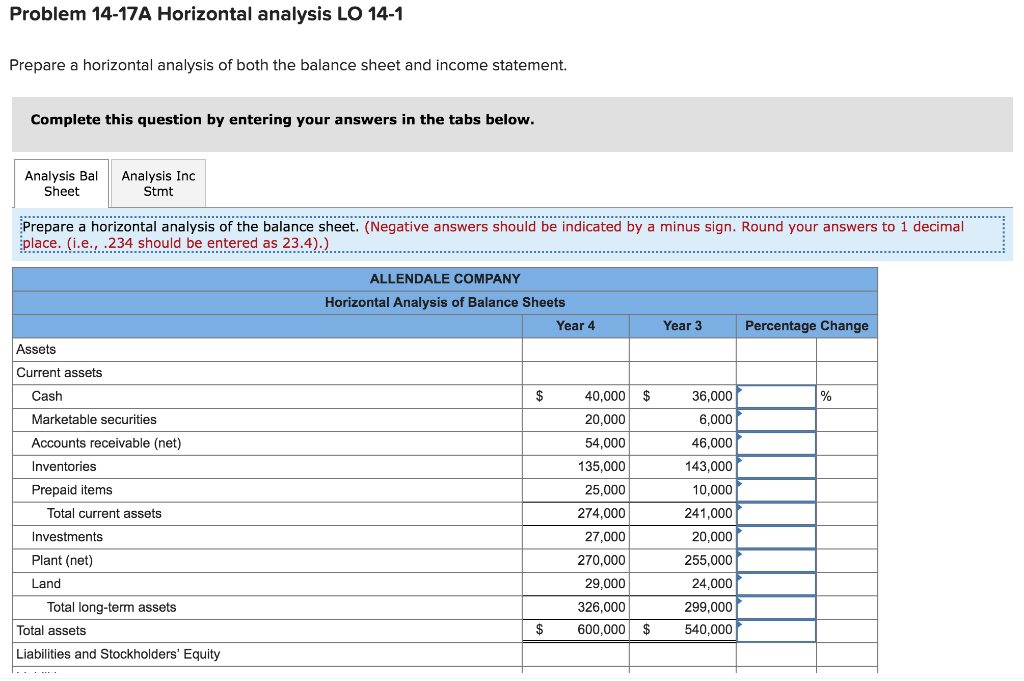Screen dimensions: 1024x681
Task: Click the Cash percentage change input field
Action: point(776,395)
